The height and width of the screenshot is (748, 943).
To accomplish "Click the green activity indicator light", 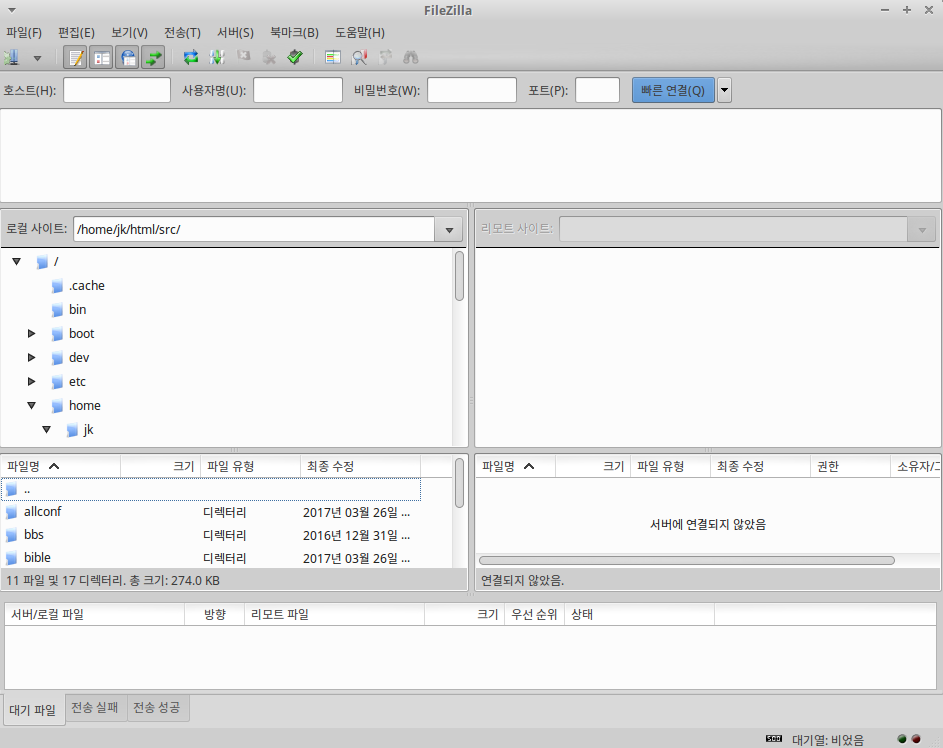I will coord(902,739).
